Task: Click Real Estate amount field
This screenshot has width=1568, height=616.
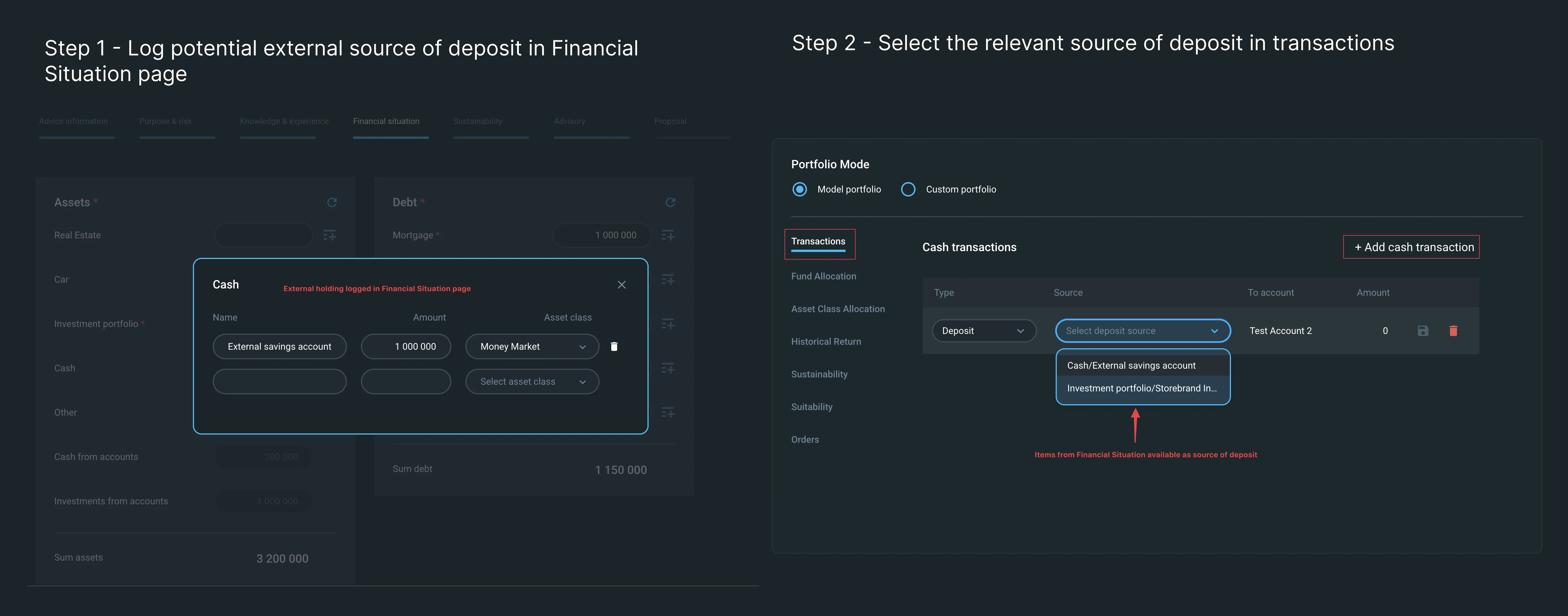Action: click(x=263, y=235)
